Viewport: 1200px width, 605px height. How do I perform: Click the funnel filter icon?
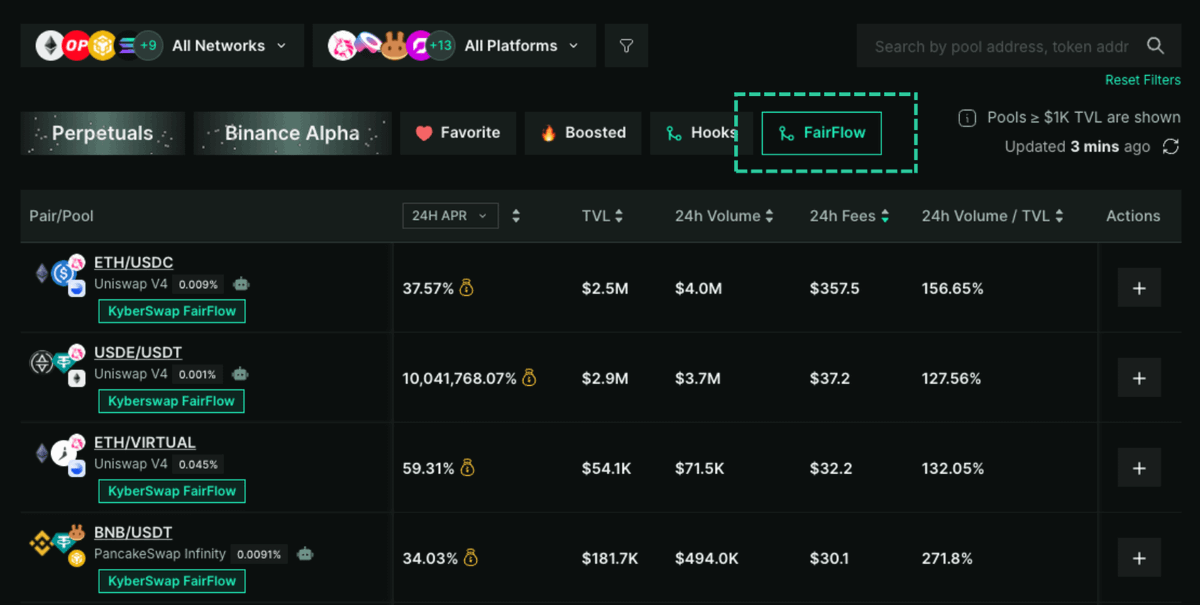(627, 46)
